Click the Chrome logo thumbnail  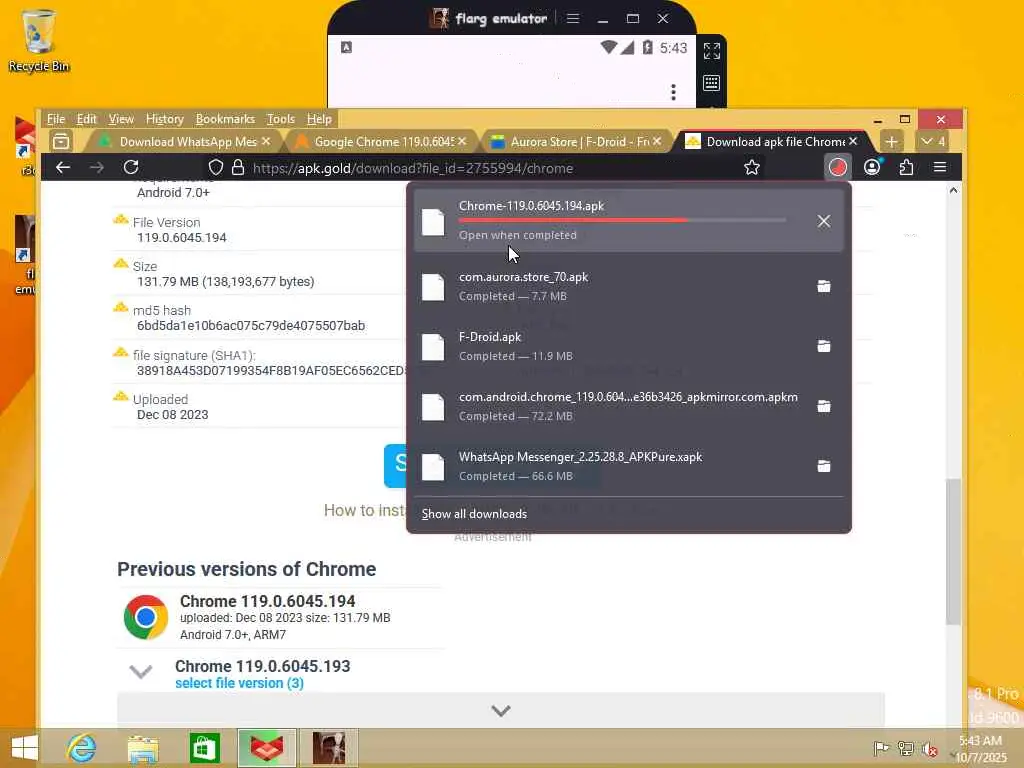146,617
